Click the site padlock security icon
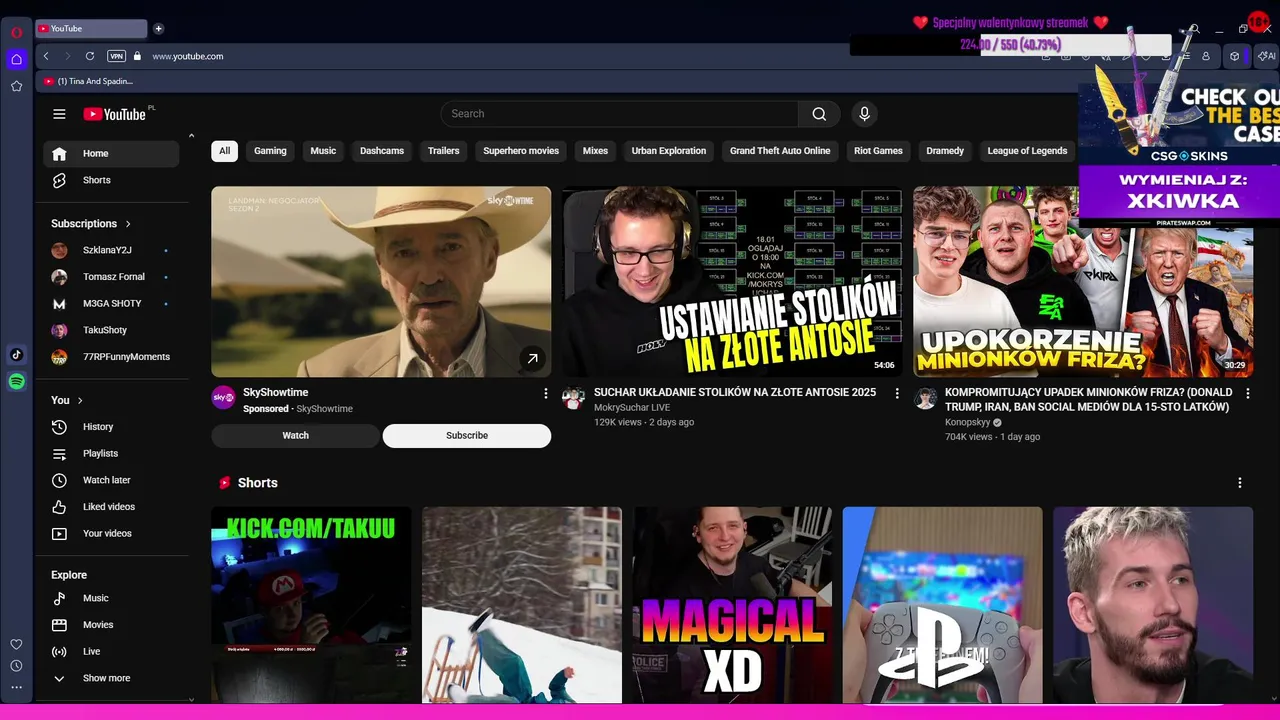This screenshot has height=720, width=1280. click(x=138, y=56)
